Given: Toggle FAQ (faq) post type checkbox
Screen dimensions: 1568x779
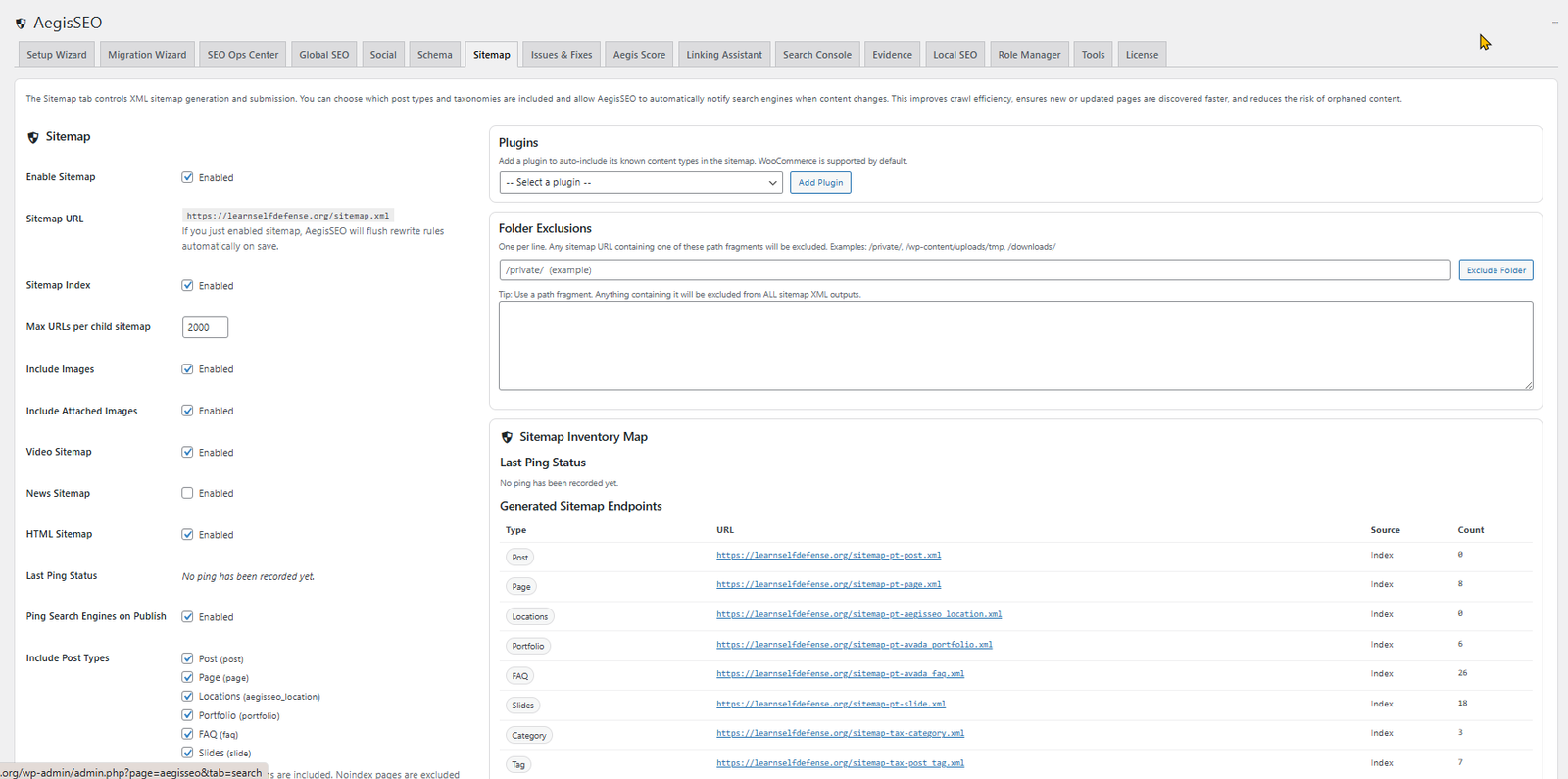Looking at the screenshot, I should click(187, 733).
